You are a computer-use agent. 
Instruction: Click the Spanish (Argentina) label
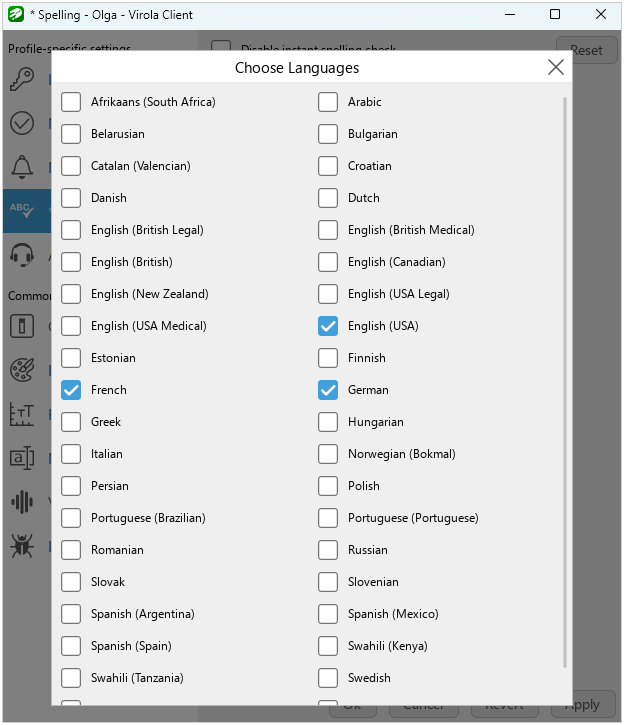142,614
